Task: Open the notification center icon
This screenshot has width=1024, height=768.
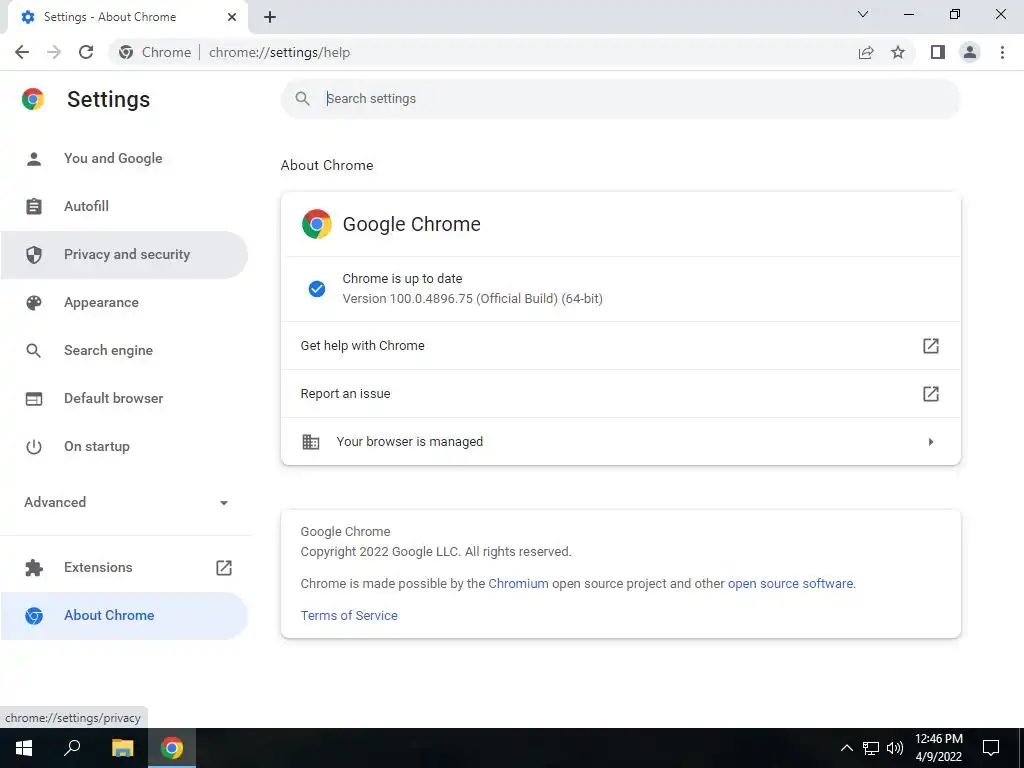Action: 991,748
